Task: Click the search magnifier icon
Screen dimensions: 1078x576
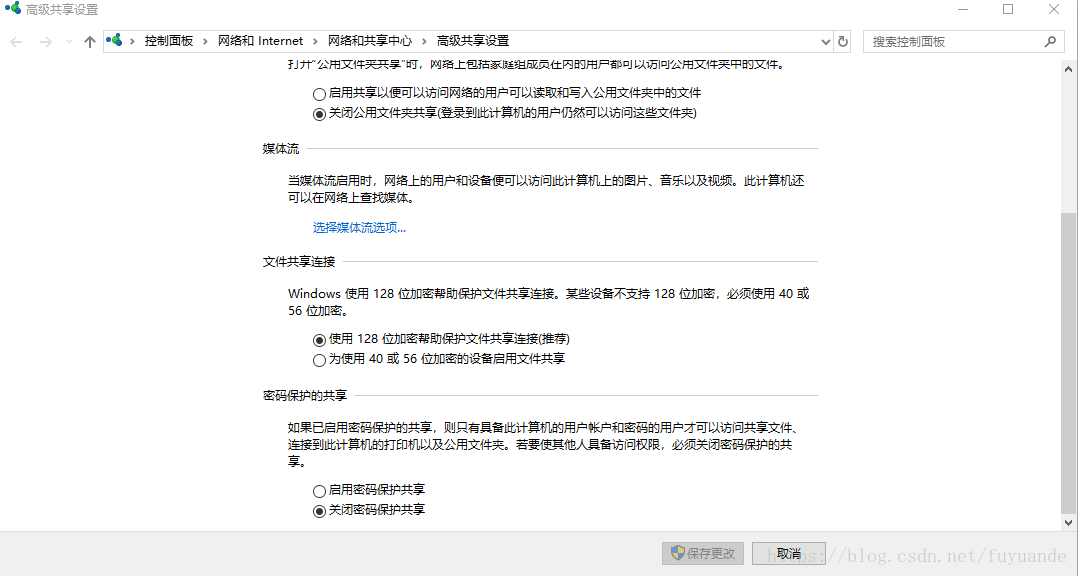Action: (1050, 41)
